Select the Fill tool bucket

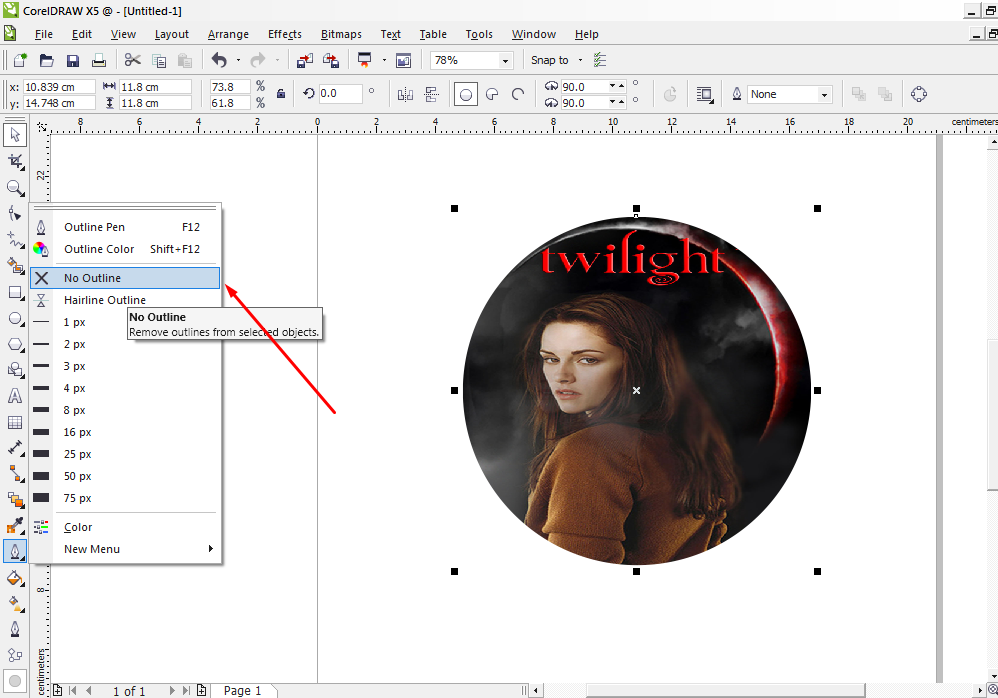coord(15,578)
